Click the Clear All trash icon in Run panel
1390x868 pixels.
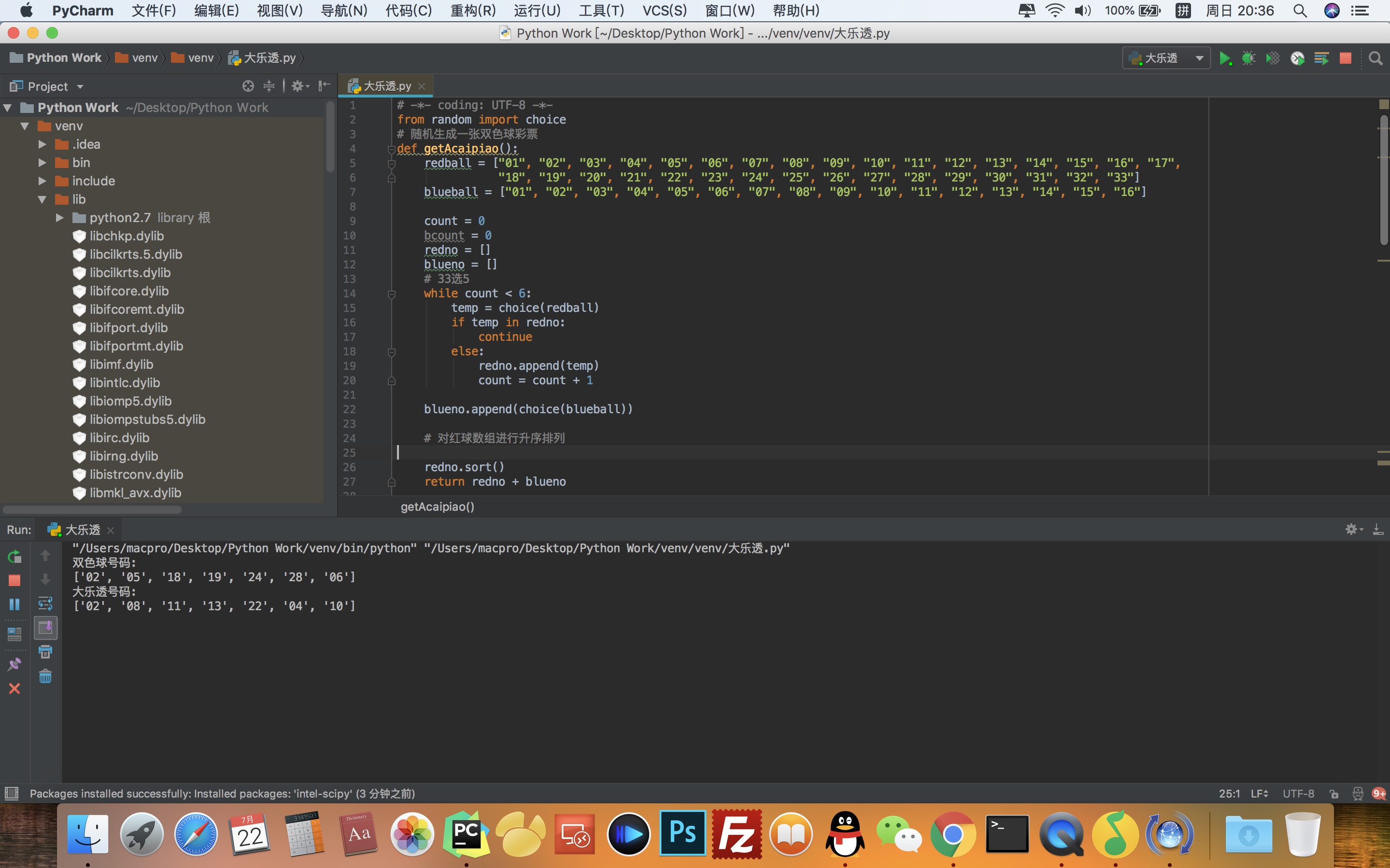pyautogui.click(x=45, y=676)
